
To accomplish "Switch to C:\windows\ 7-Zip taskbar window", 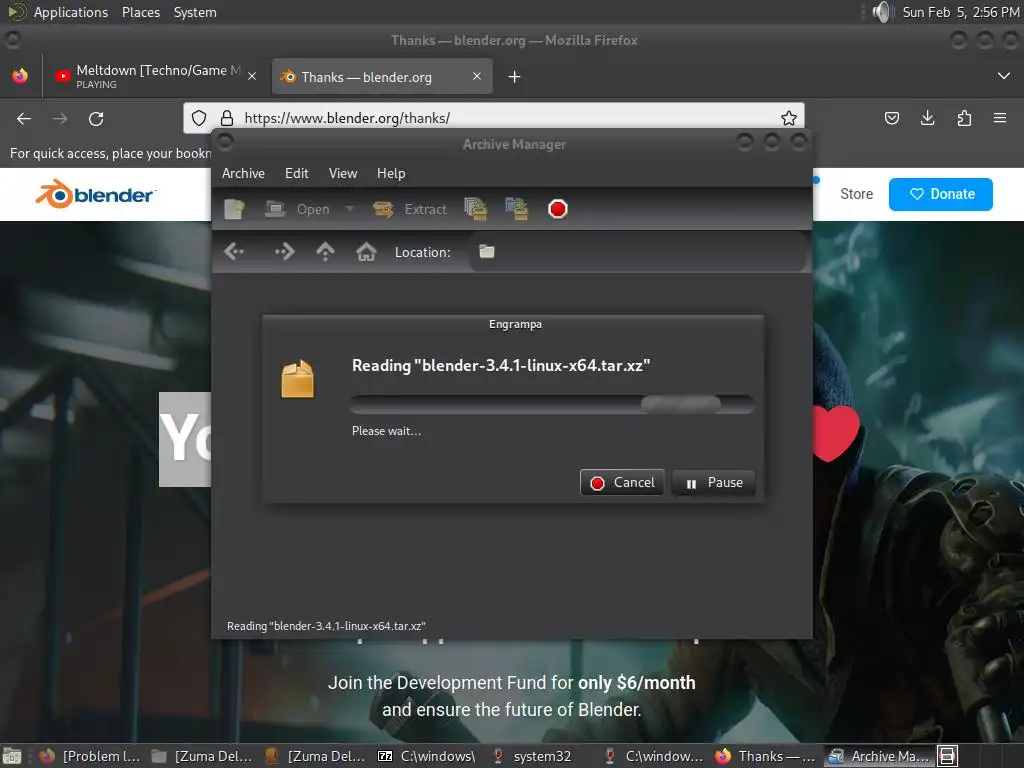I will (x=426, y=756).
